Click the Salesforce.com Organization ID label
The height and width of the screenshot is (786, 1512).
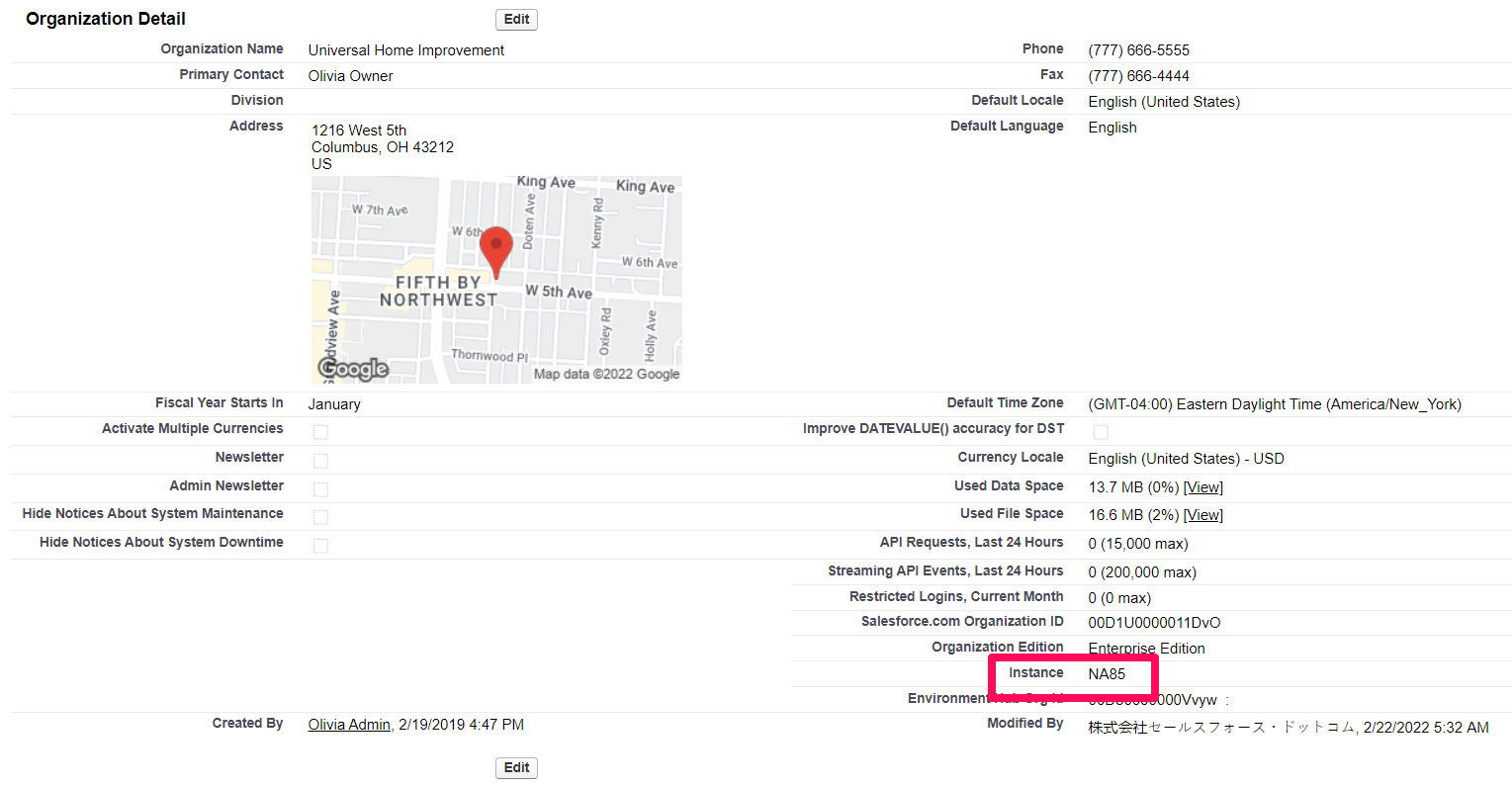[962, 622]
